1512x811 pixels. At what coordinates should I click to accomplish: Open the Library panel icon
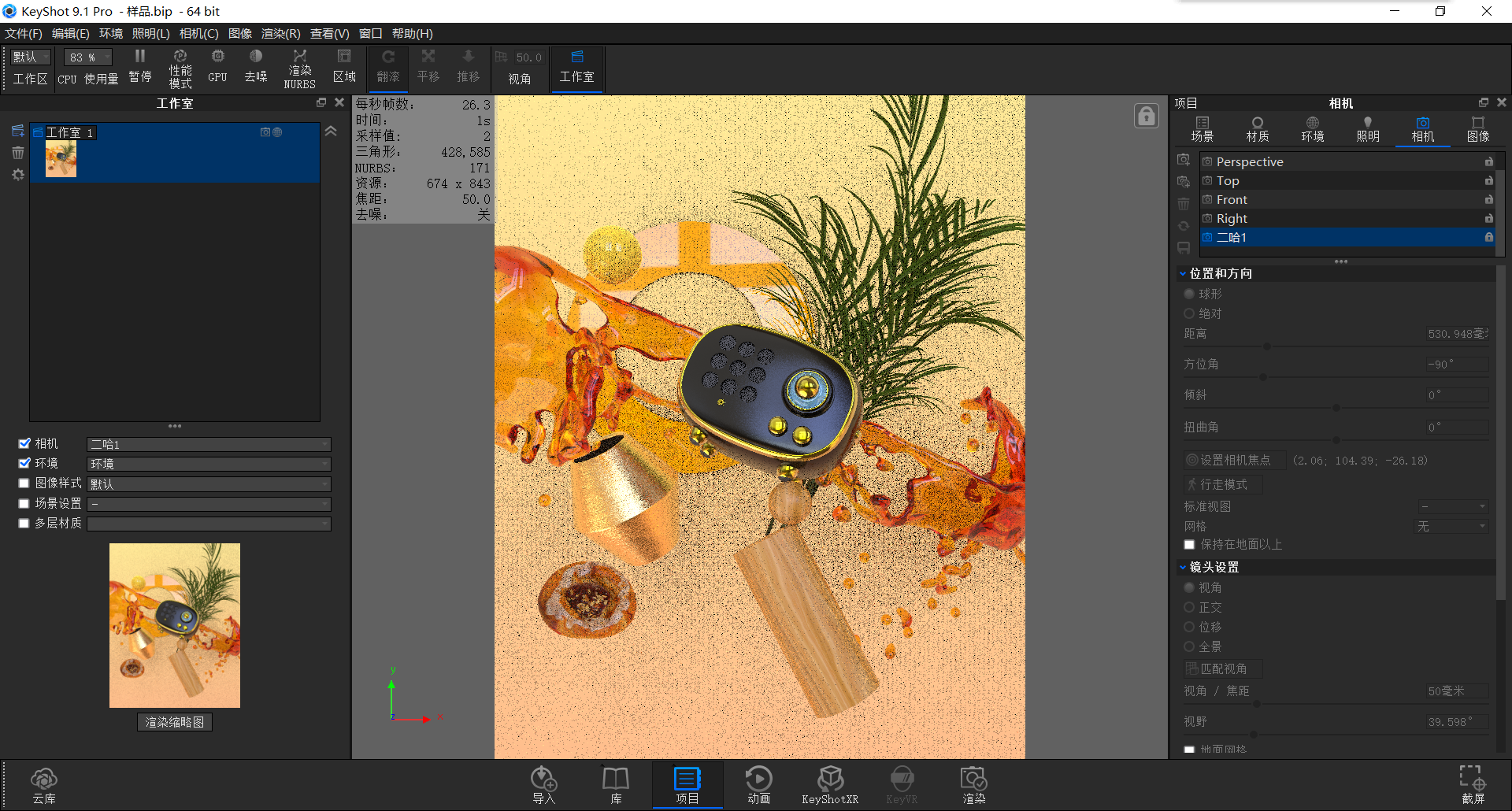click(x=615, y=784)
